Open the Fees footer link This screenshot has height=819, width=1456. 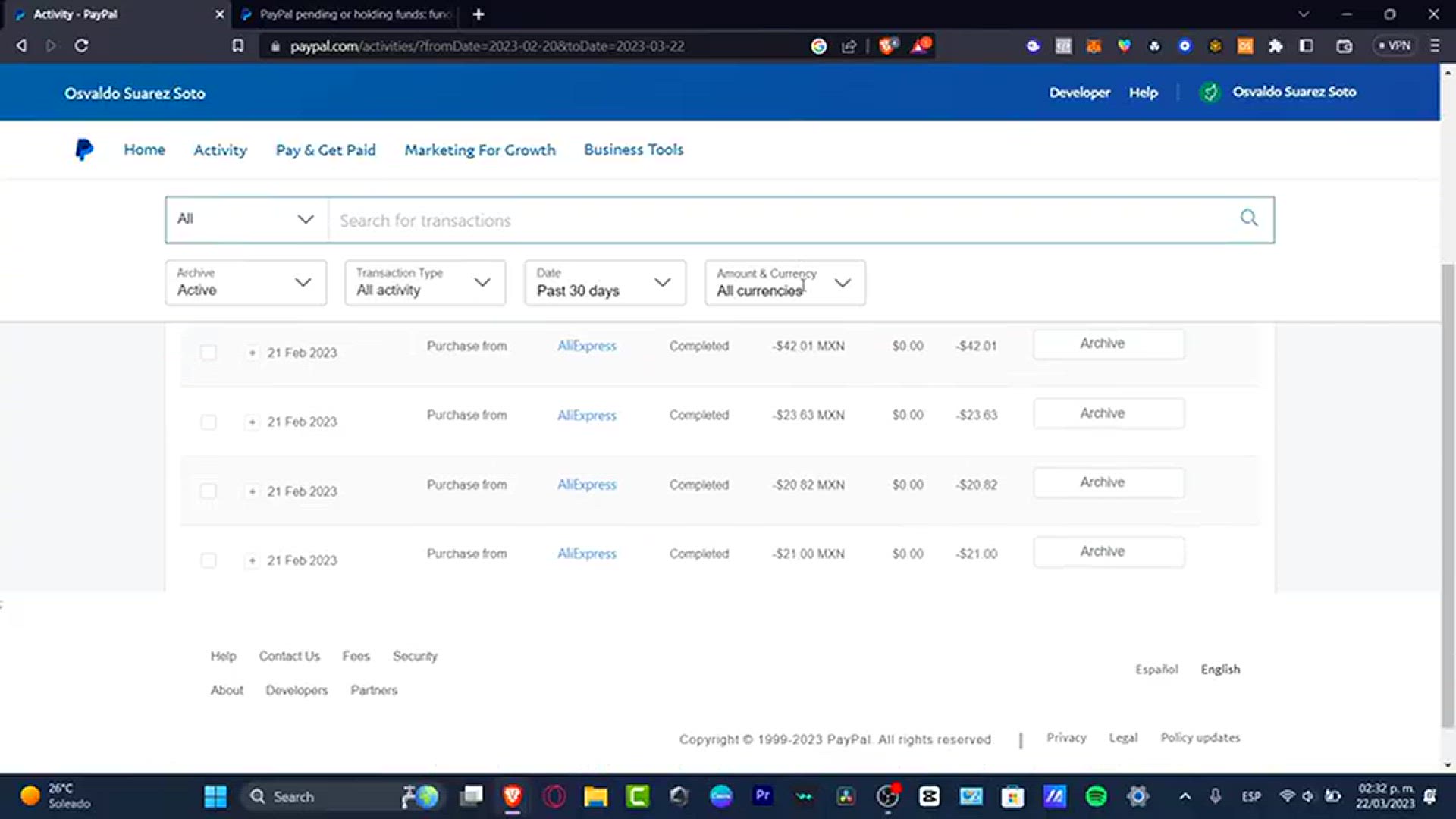[x=356, y=656]
